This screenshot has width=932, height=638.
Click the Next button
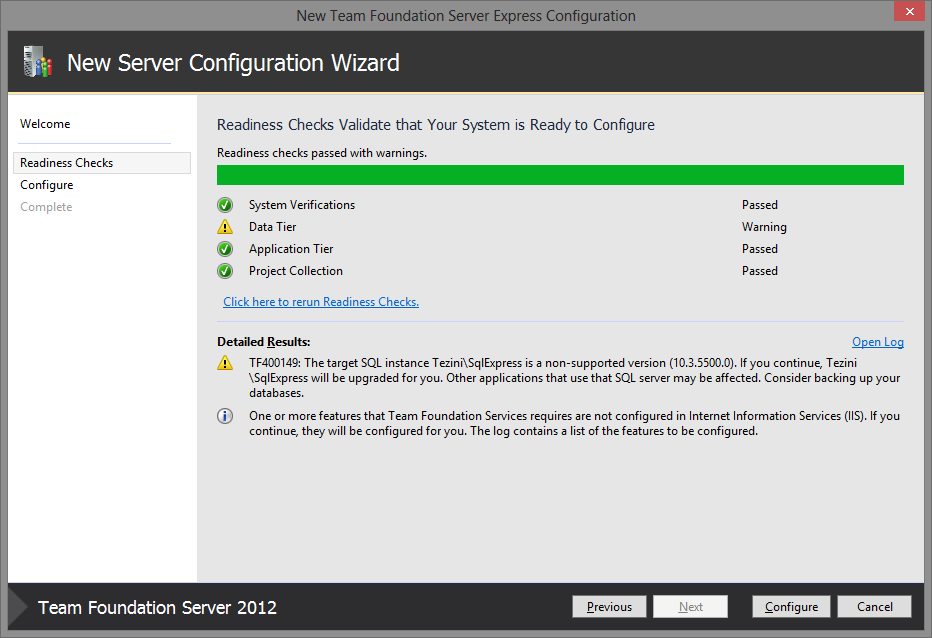(x=690, y=606)
